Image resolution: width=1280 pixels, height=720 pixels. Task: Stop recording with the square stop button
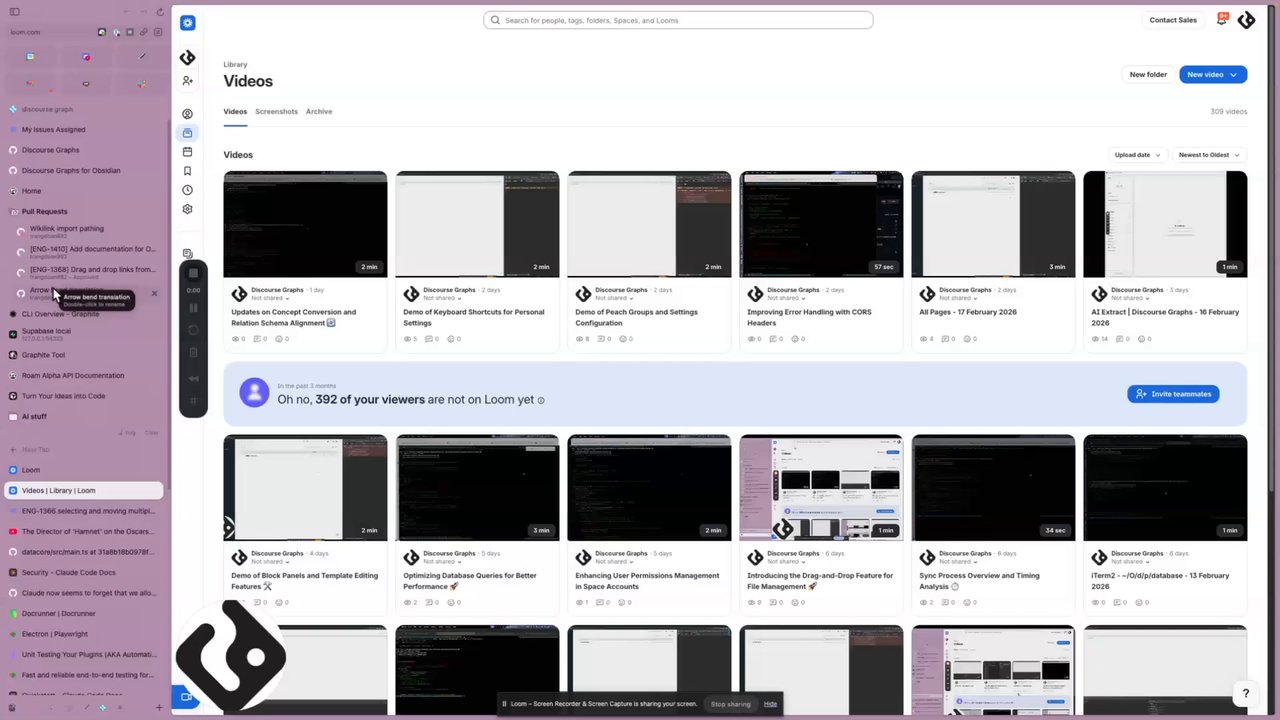click(193, 273)
